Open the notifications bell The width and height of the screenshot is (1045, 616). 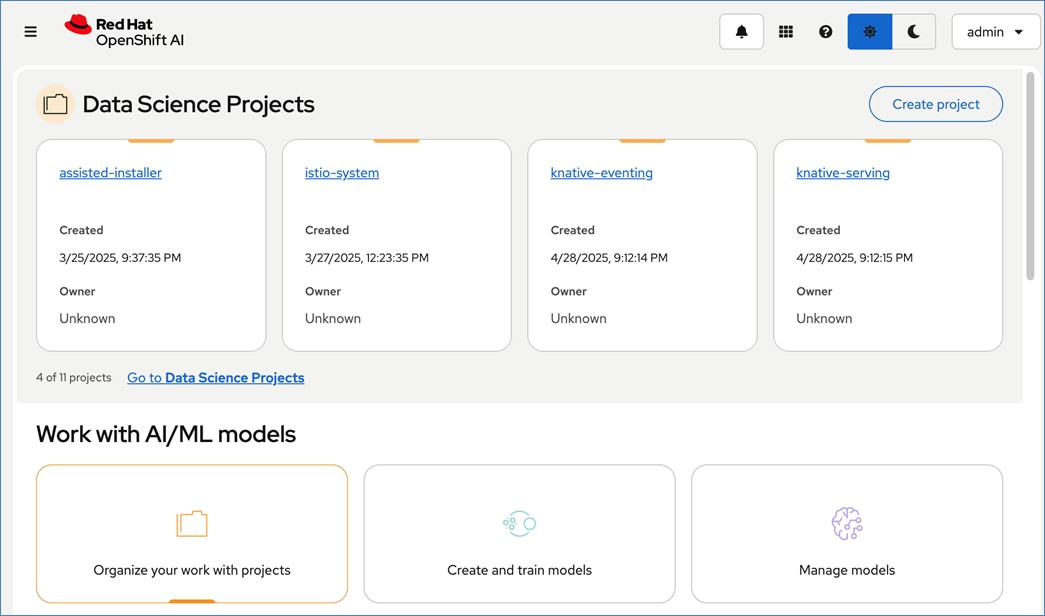741,31
